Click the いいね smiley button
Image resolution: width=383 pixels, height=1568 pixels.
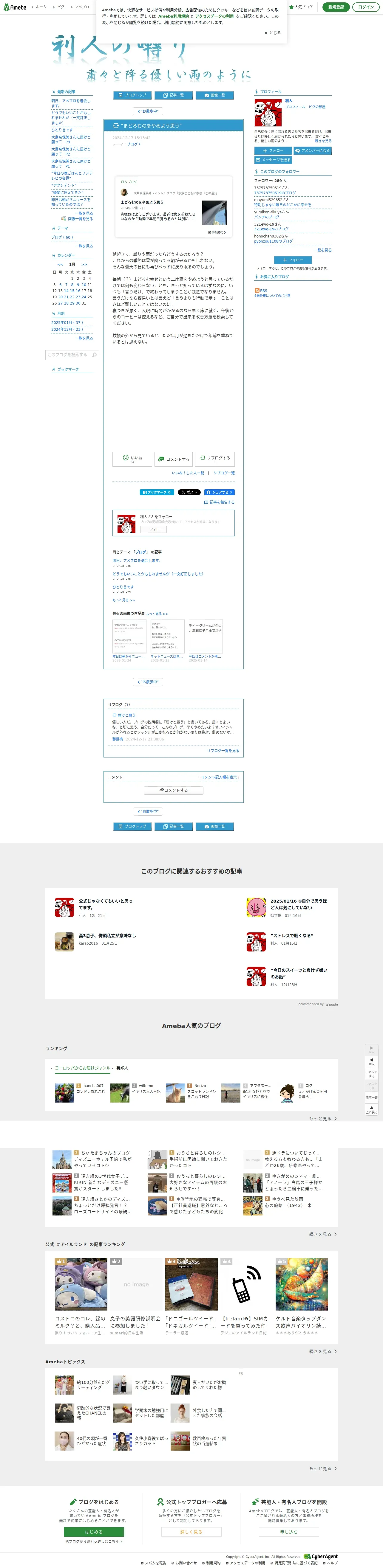click(132, 459)
